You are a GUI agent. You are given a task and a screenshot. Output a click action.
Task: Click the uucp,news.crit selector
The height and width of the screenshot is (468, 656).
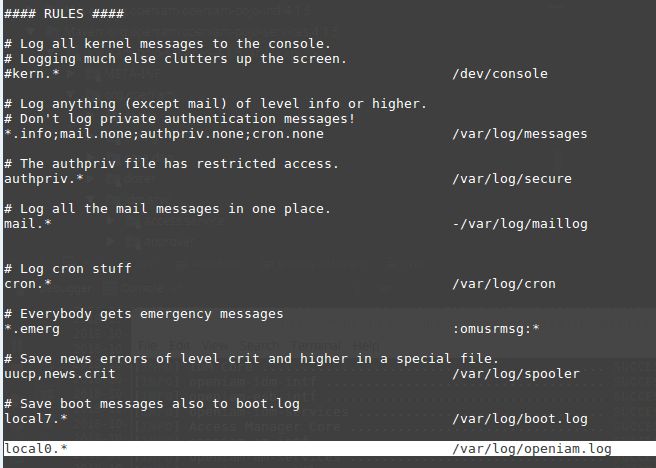pos(60,374)
